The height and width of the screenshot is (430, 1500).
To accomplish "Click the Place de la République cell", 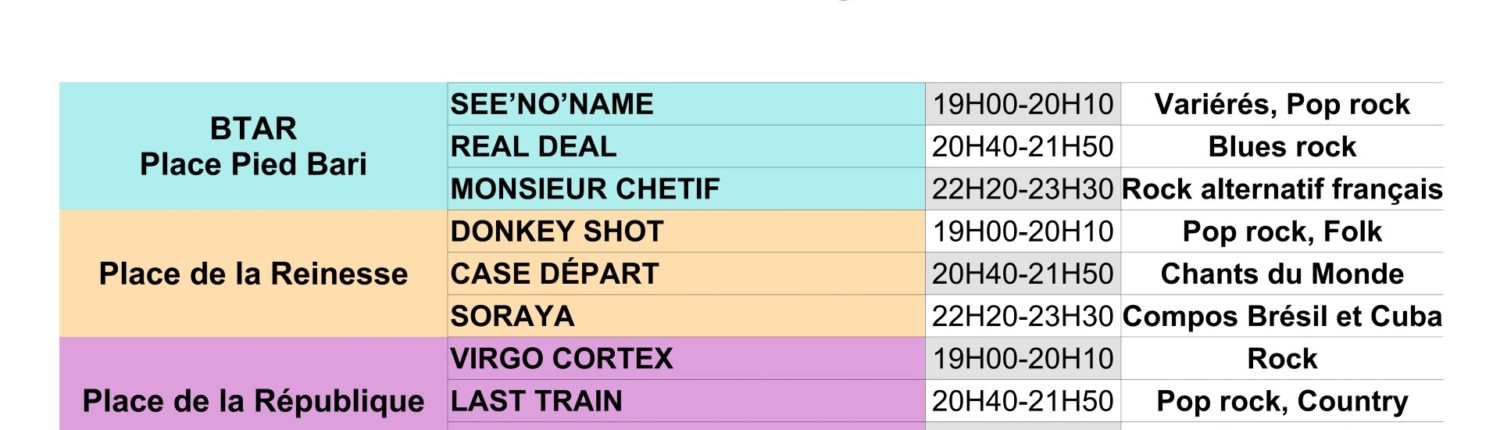I will click(253, 401).
